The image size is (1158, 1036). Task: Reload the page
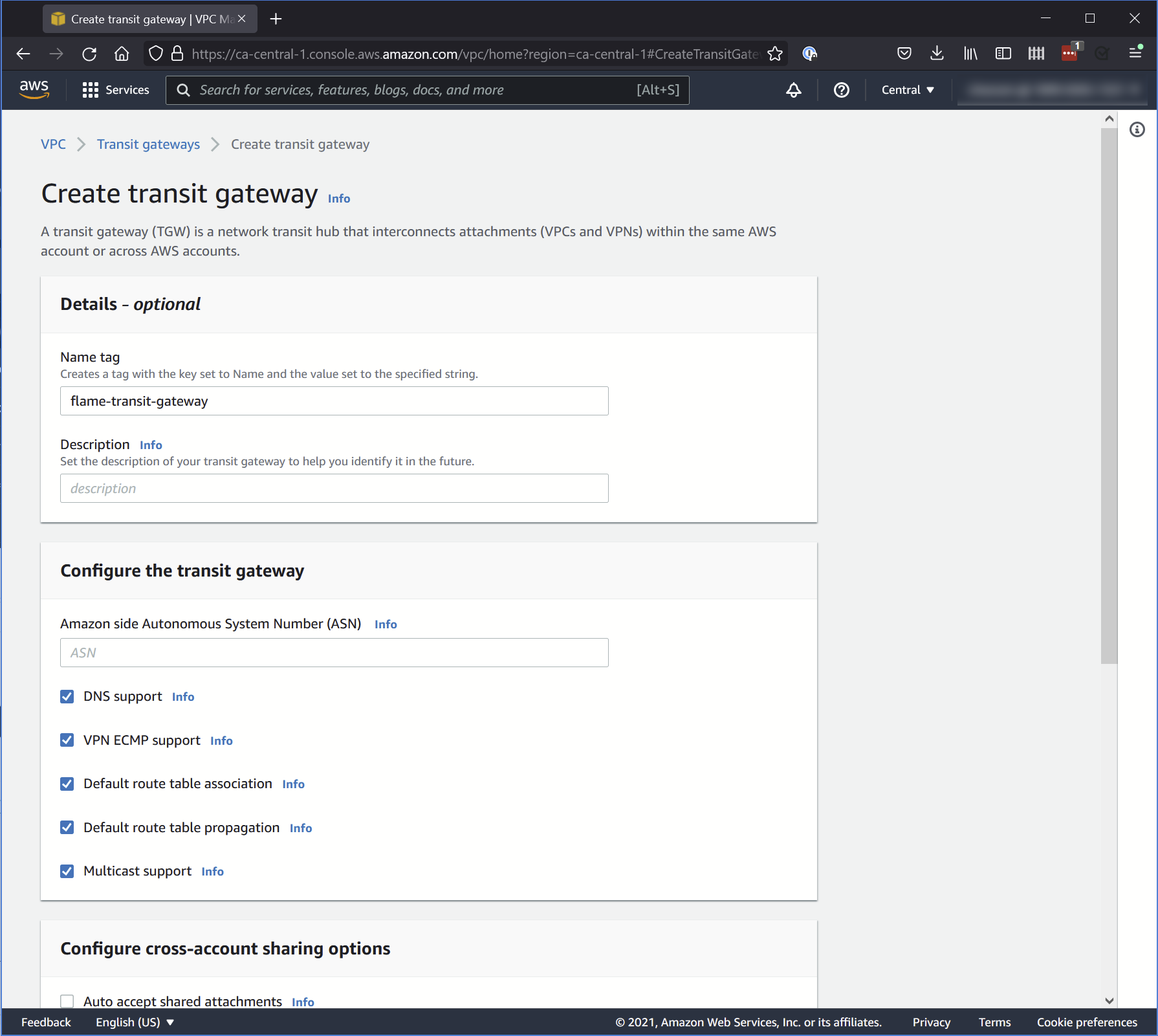89,54
